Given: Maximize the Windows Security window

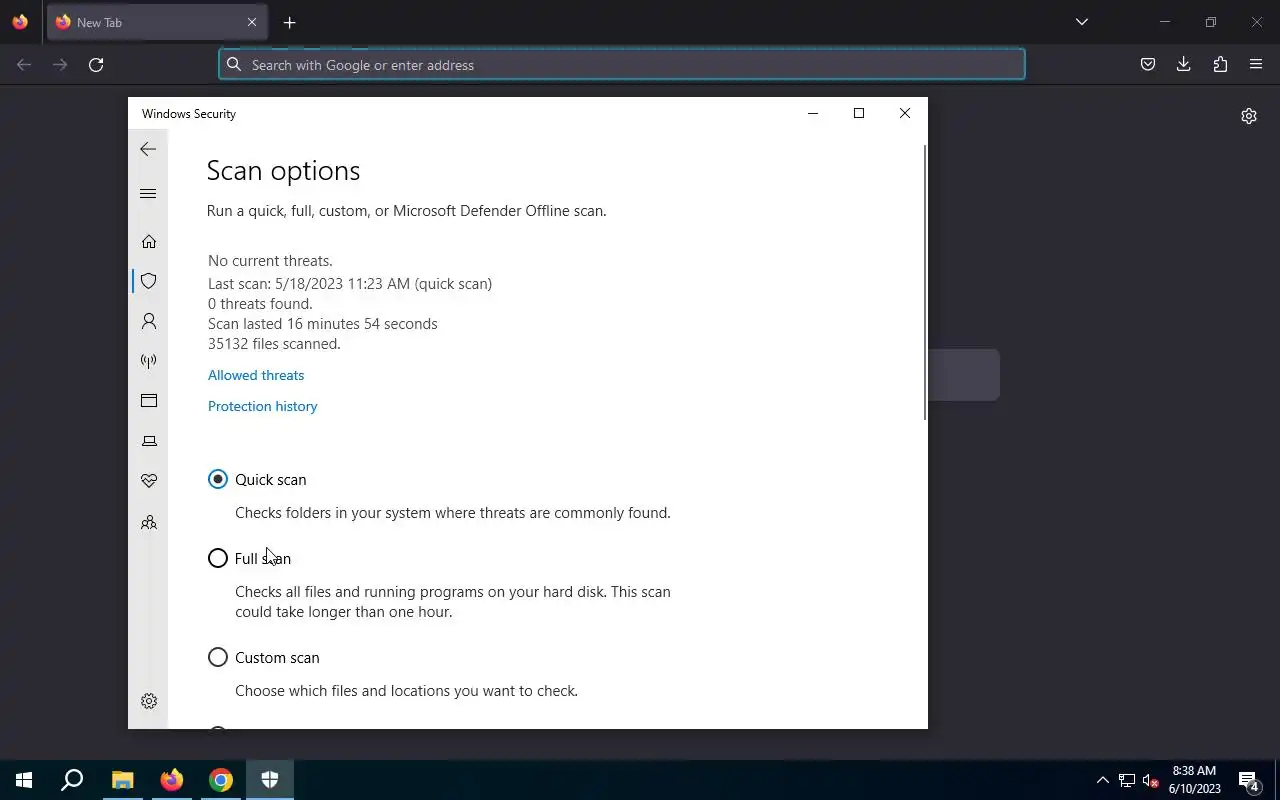Looking at the screenshot, I should [x=859, y=113].
